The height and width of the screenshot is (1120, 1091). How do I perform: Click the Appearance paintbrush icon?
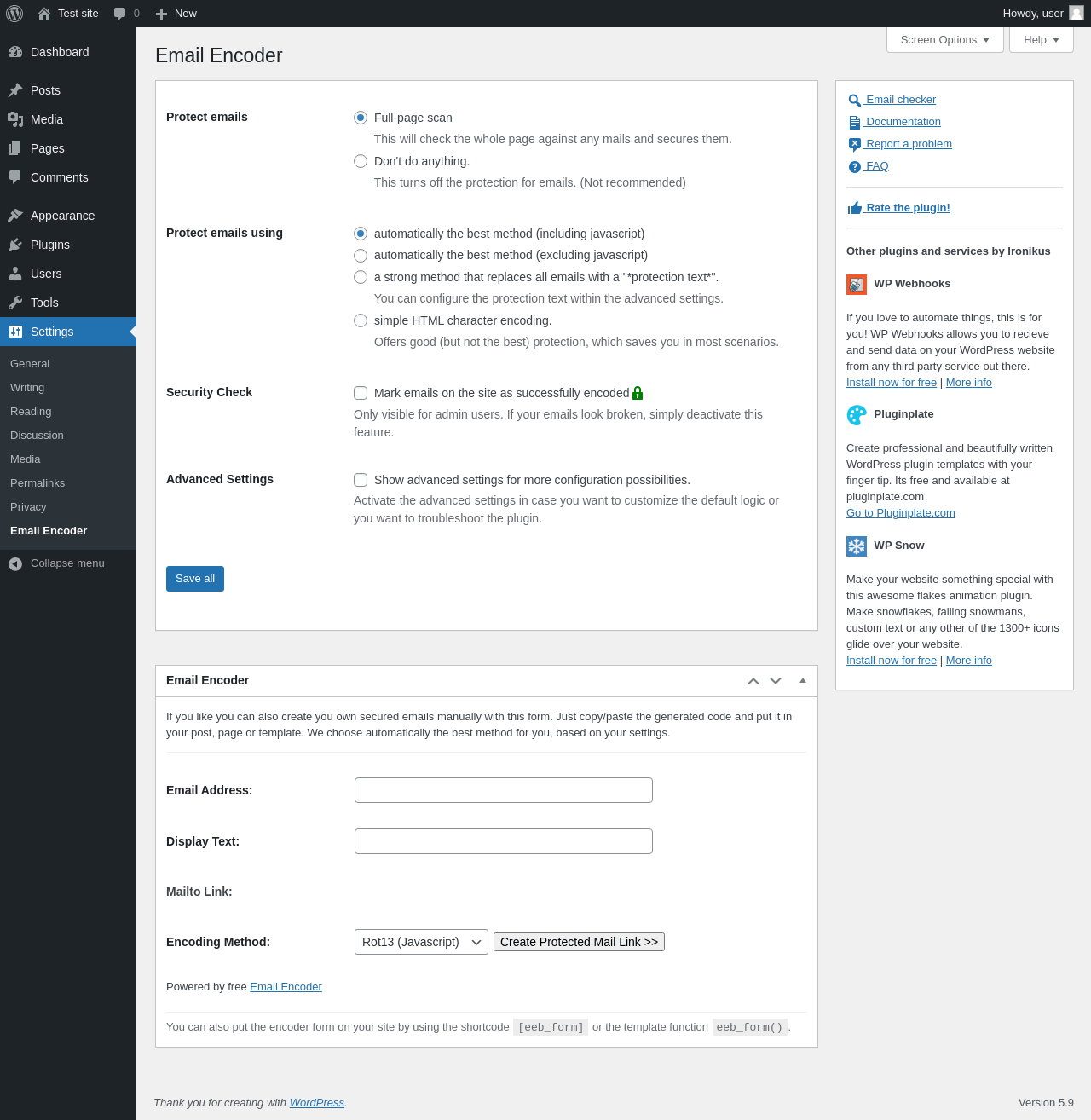tap(15, 216)
